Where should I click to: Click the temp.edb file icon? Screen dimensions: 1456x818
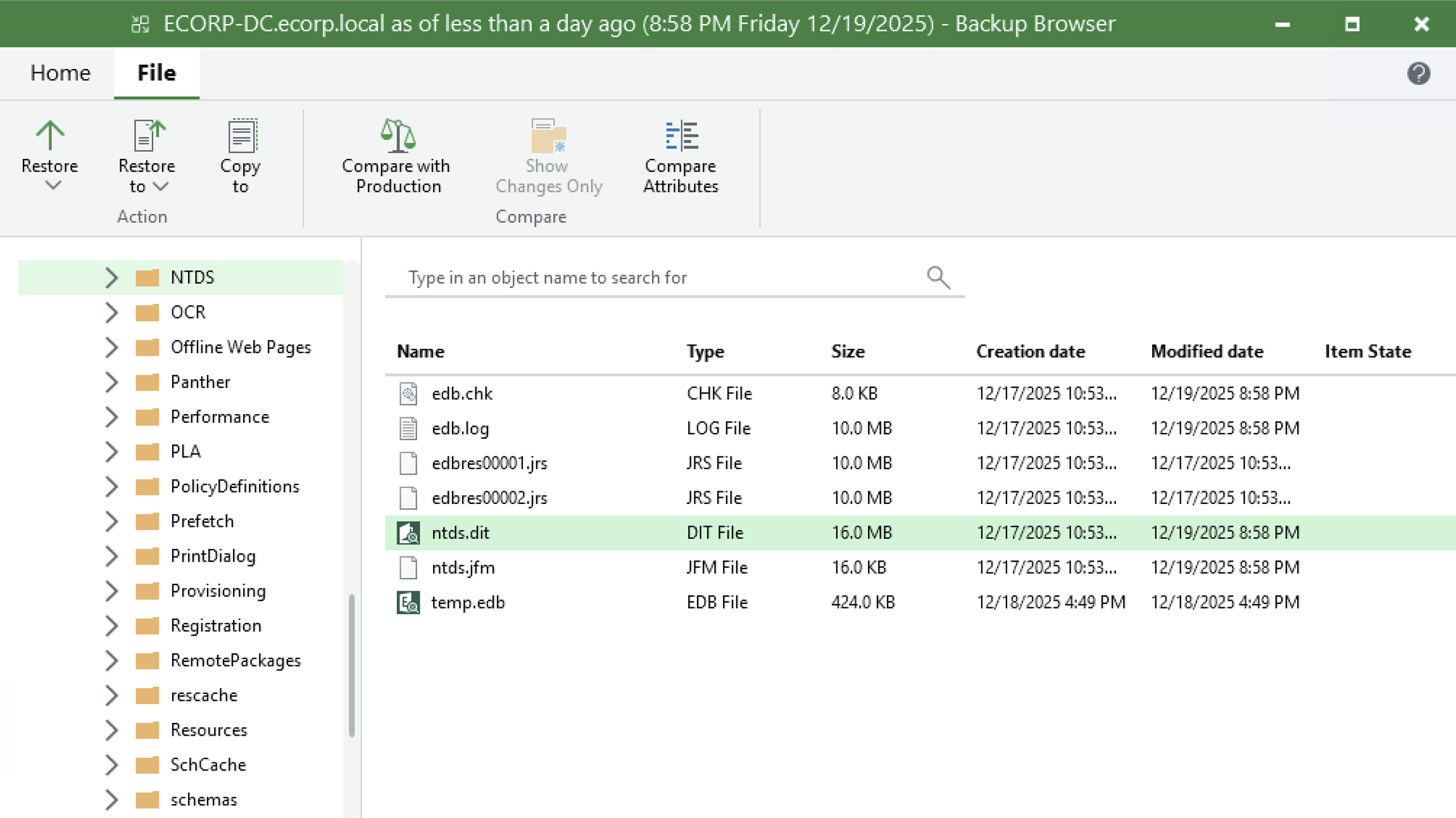(408, 602)
